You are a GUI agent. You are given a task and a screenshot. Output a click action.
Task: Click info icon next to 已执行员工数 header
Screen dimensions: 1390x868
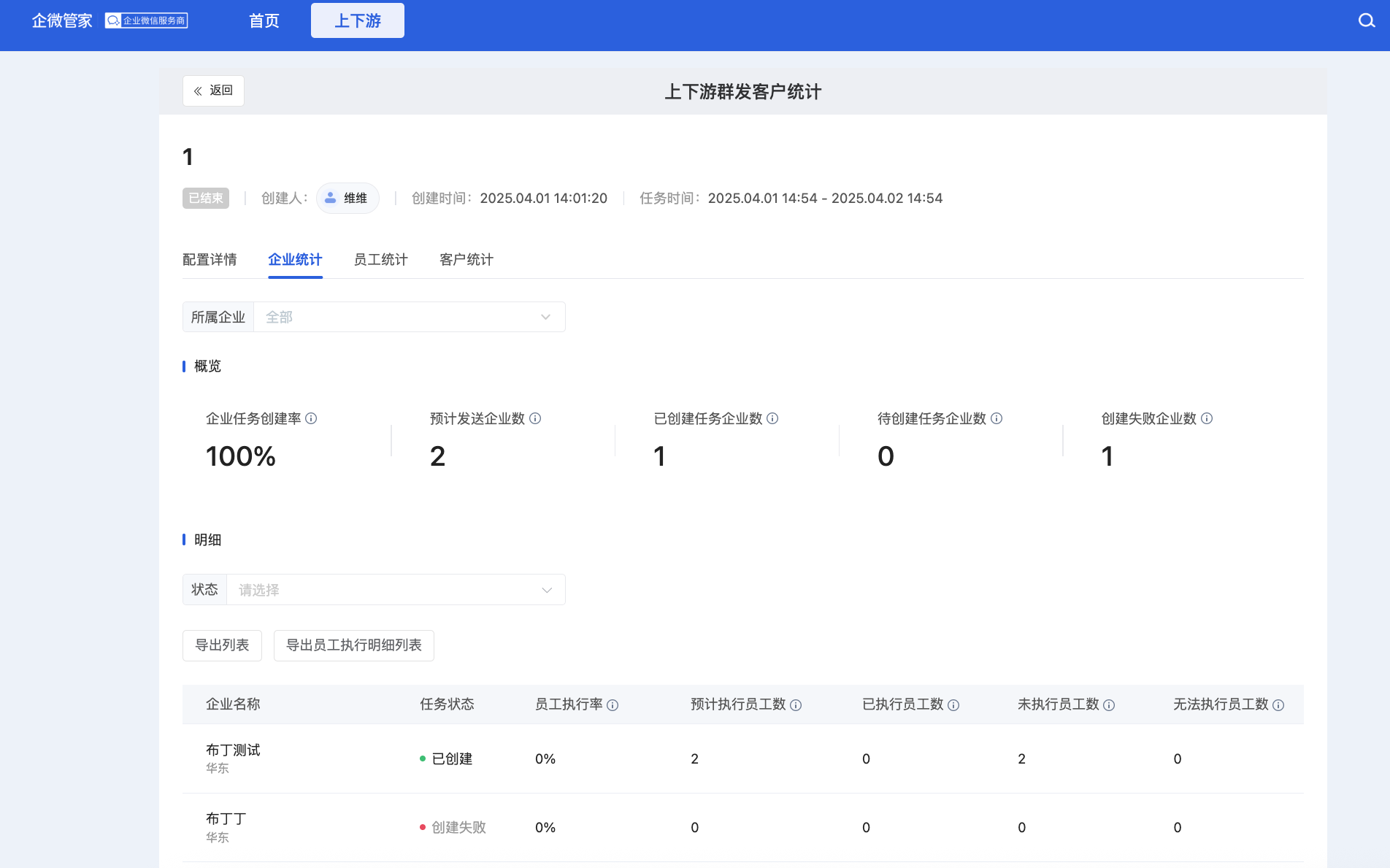pyautogui.click(x=953, y=705)
